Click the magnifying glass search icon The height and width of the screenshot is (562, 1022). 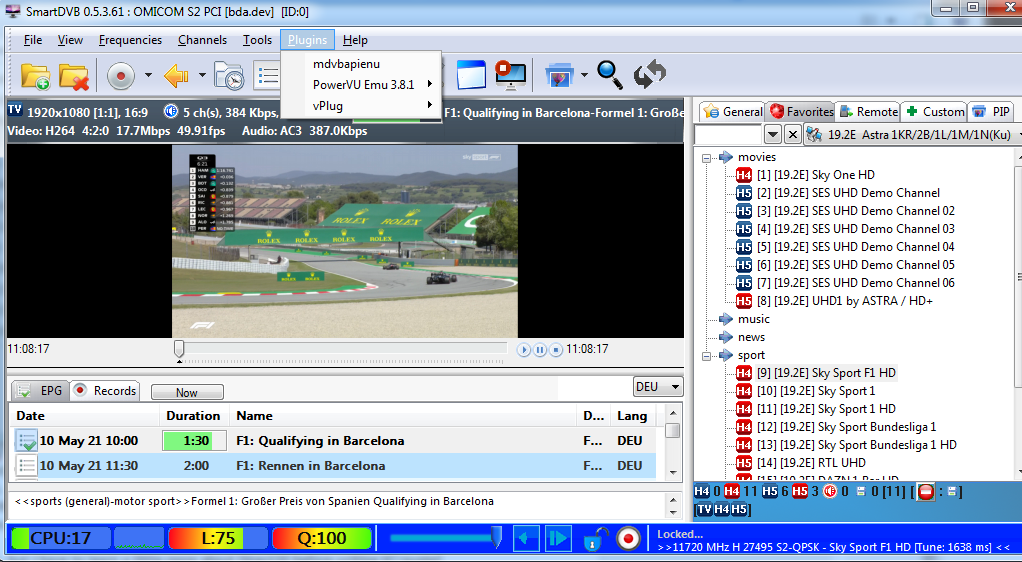[610, 74]
